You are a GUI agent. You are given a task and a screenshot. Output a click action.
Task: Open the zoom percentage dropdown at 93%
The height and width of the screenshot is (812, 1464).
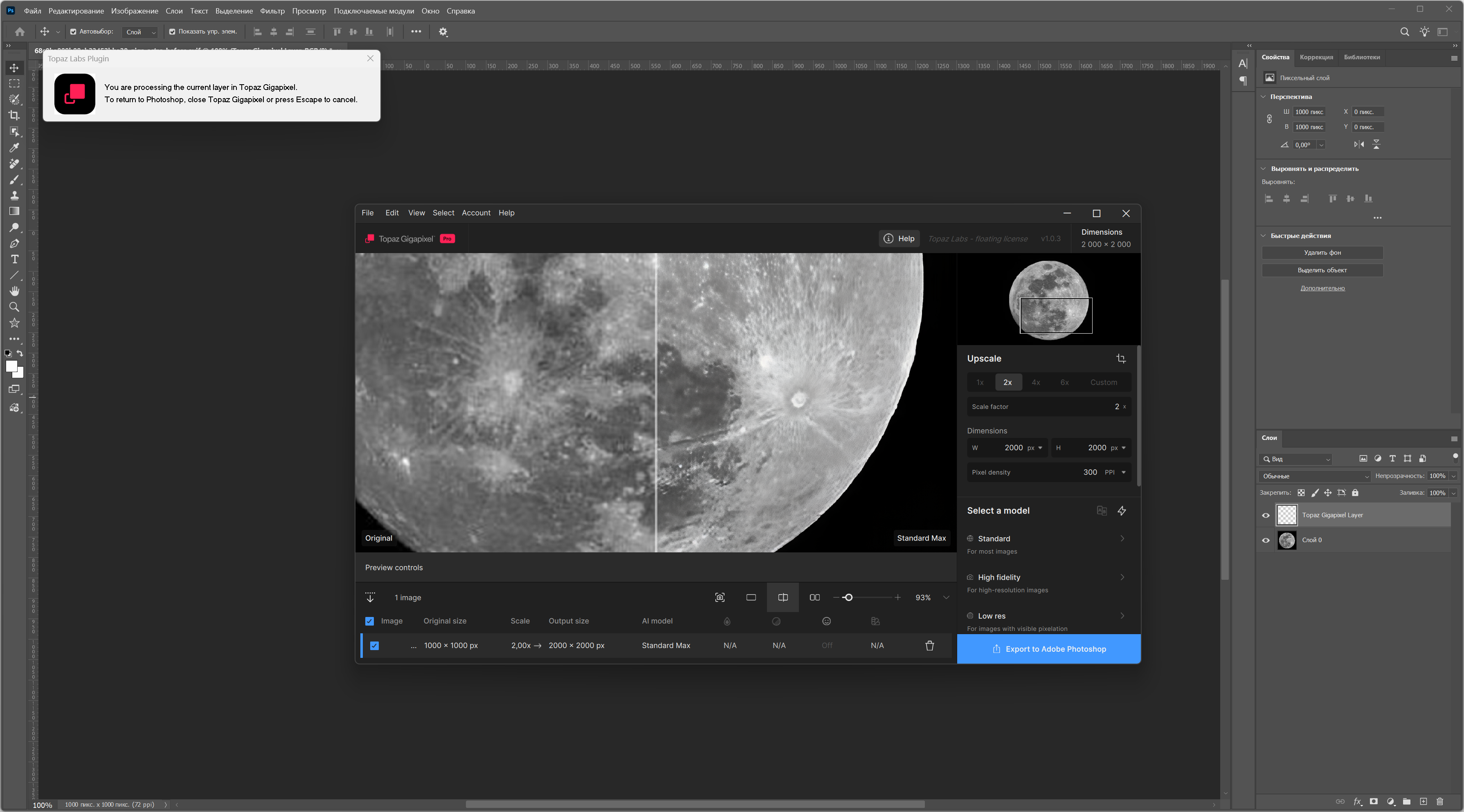pyautogui.click(x=946, y=597)
